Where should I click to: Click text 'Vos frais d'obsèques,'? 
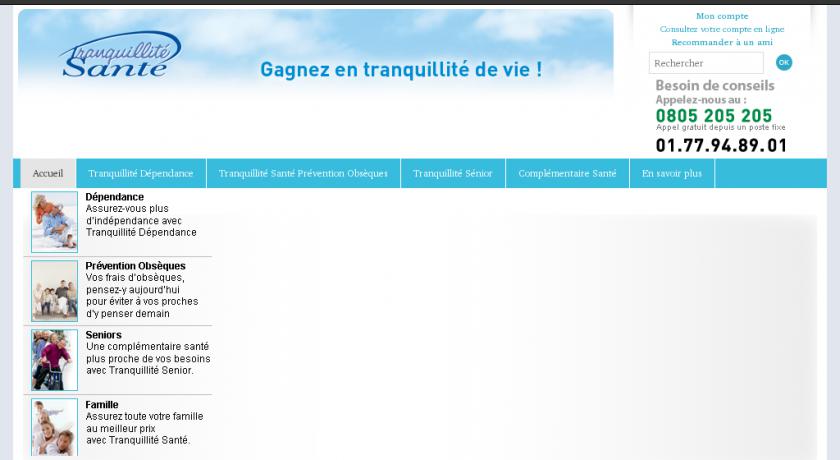coord(135,277)
